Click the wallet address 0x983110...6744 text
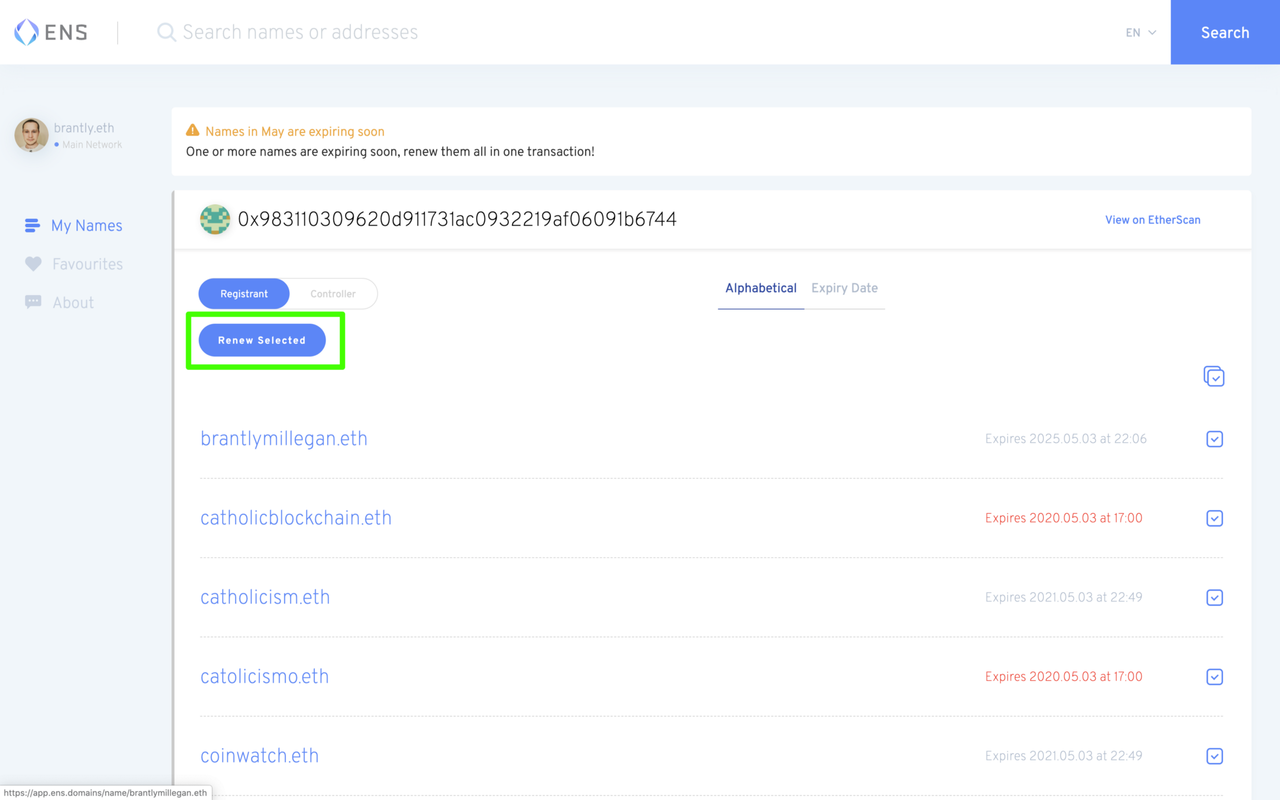The image size is (1280, 800). tap(457, 219)
